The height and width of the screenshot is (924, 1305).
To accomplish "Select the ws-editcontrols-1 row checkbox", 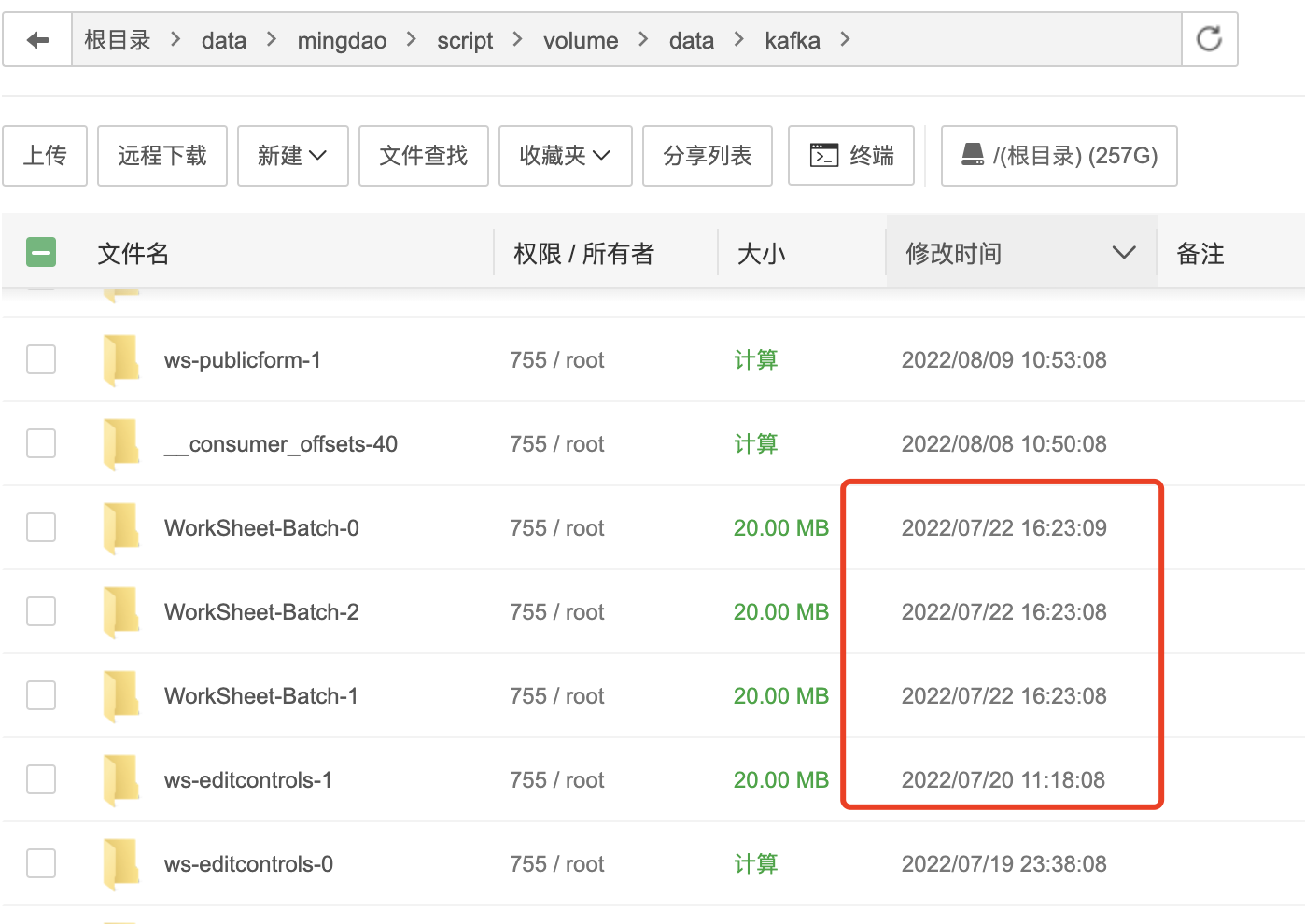I will pyautogui.click(x=41, y=780).
